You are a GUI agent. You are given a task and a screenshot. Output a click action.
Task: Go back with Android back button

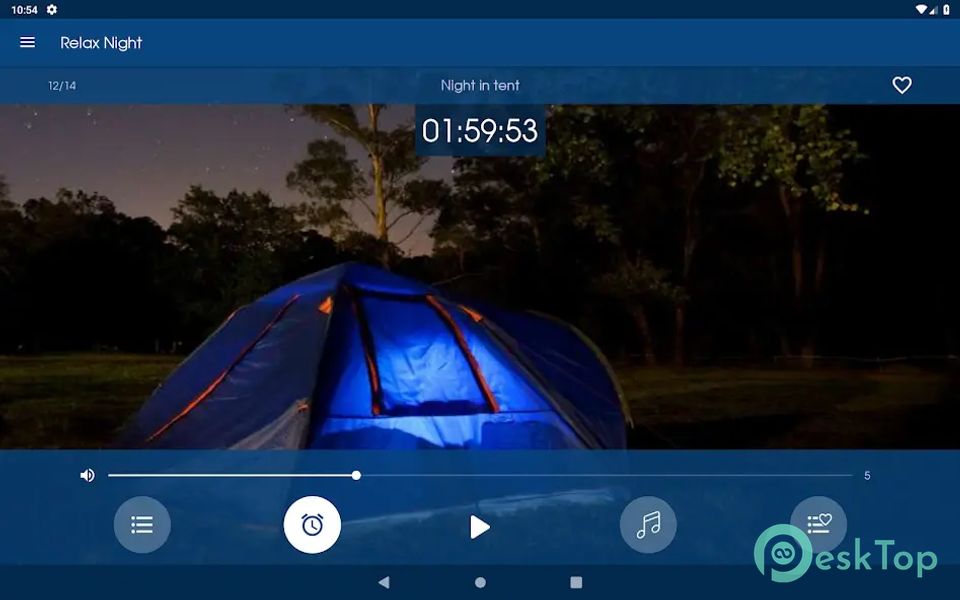(384, 582)
